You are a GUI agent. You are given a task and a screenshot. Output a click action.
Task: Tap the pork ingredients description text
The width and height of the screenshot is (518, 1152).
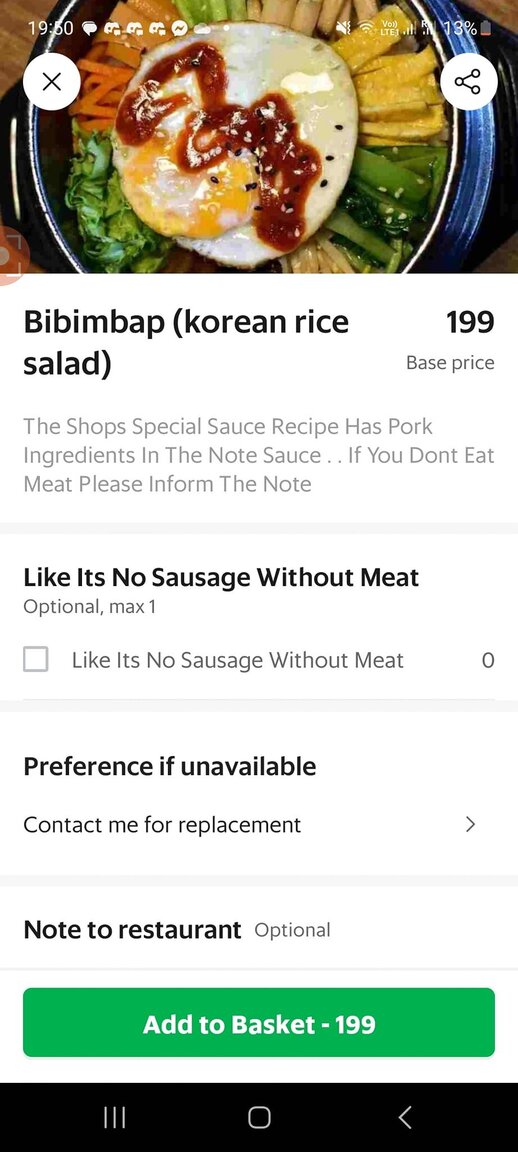[x=259, y=455]
